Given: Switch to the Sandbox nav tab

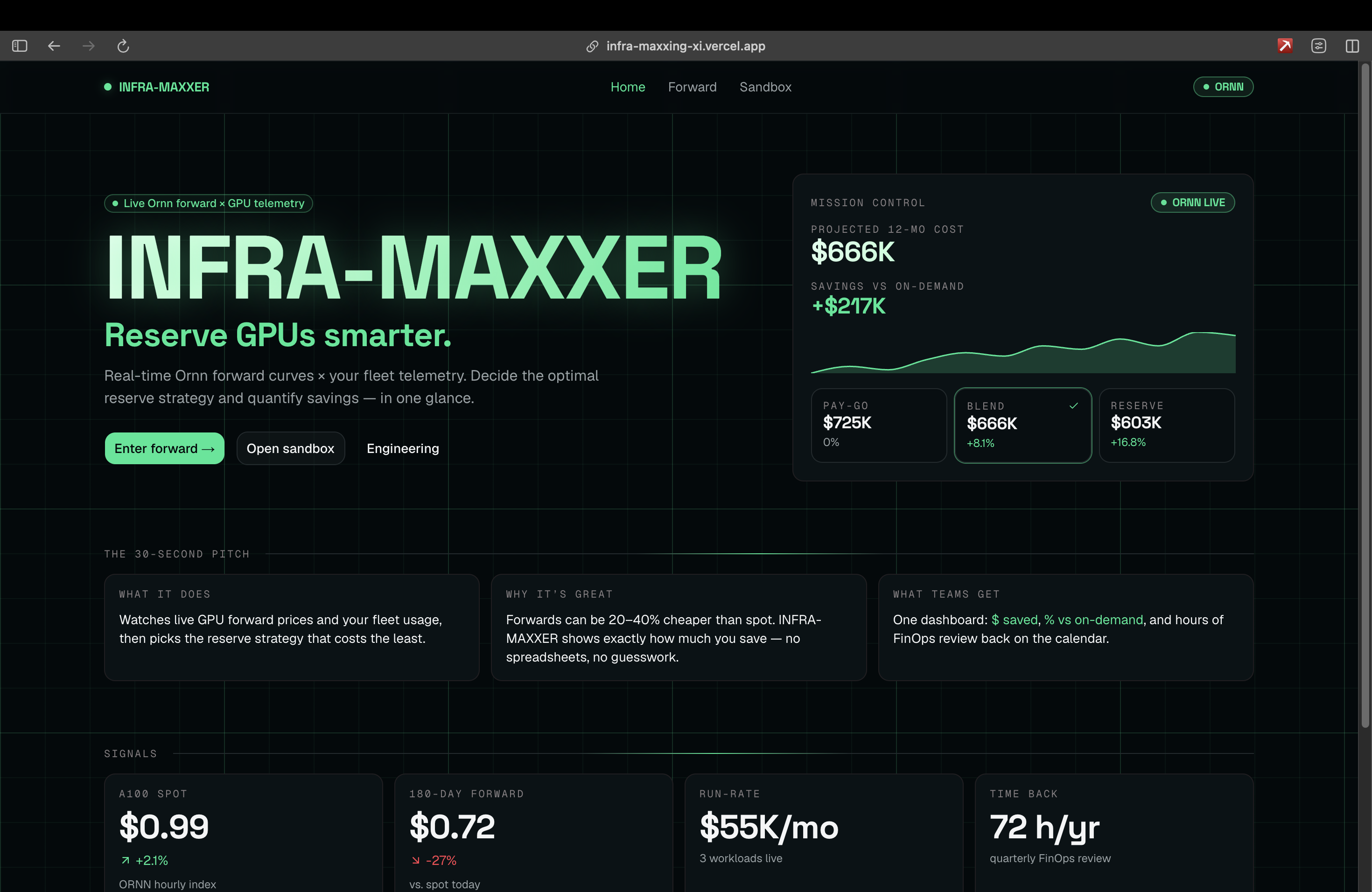Looking at the screenshot, I should coord(765,87).
